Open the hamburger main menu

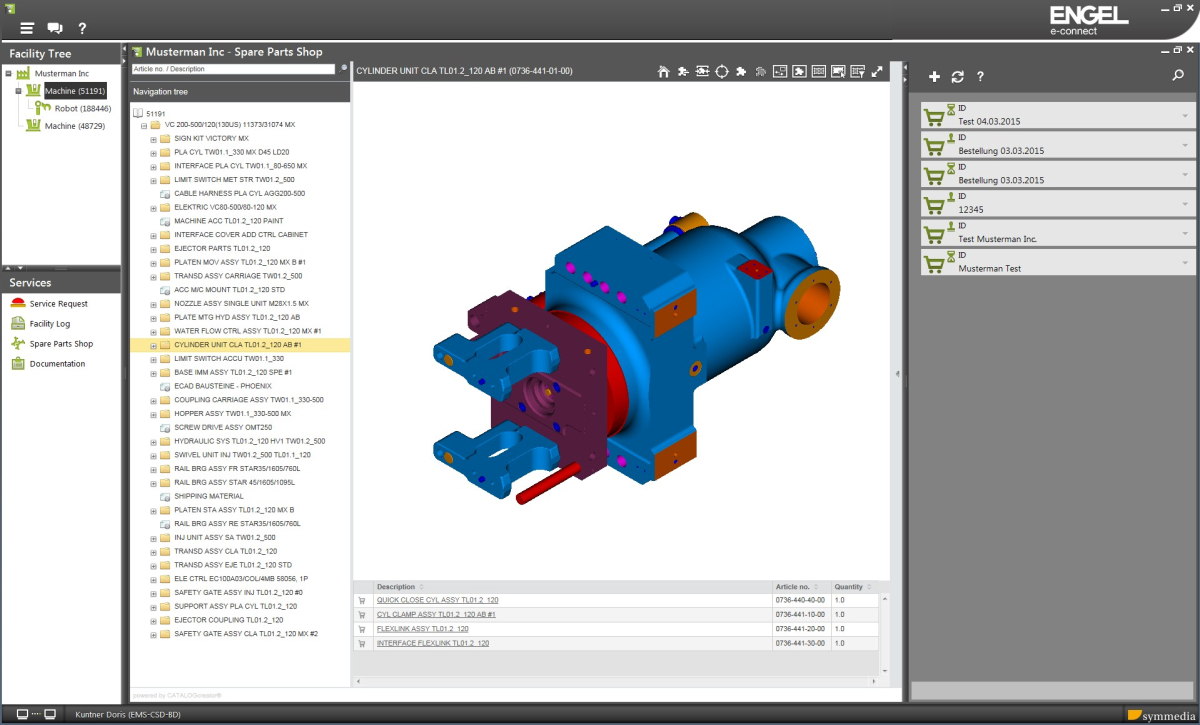click(27, 28)
